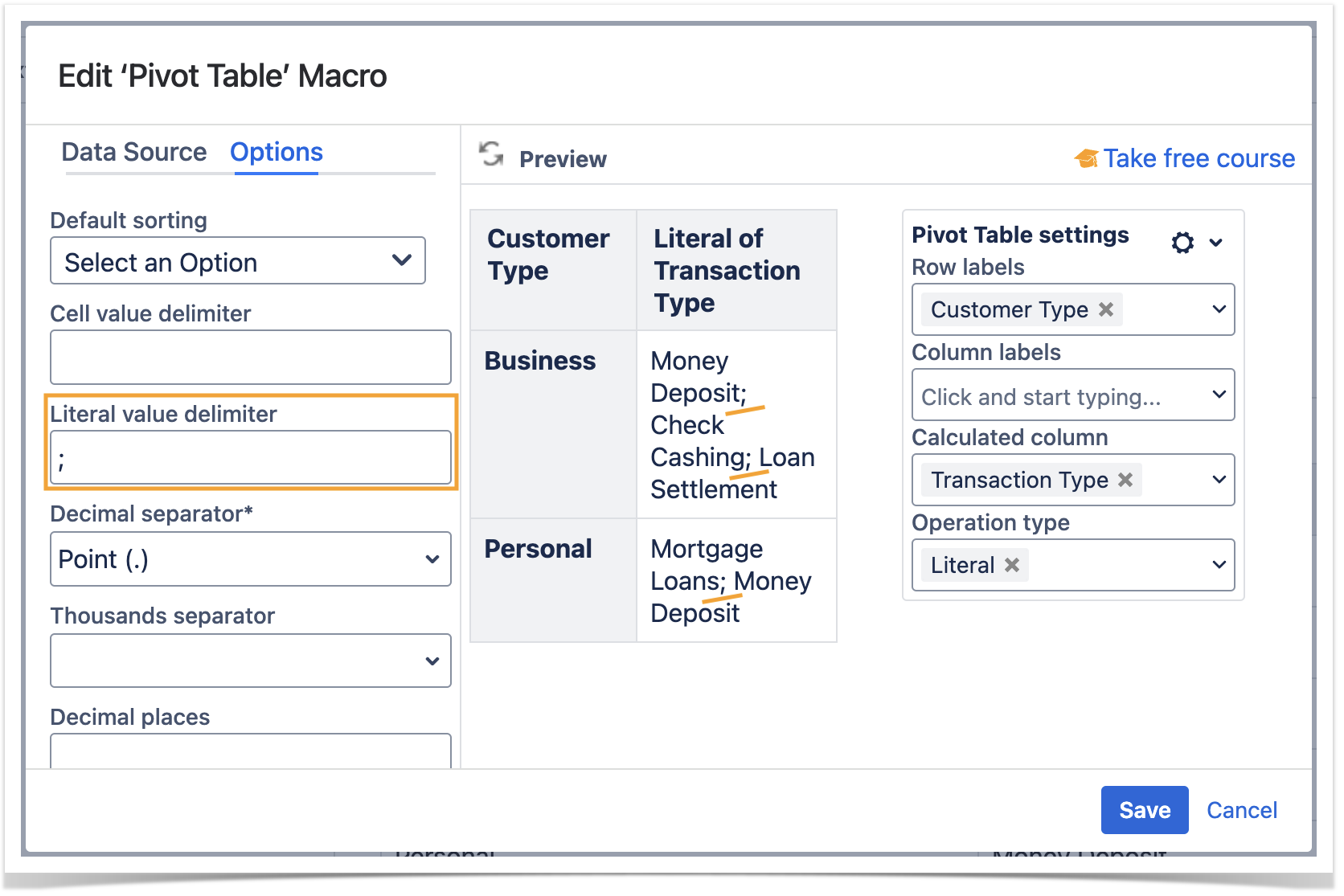Viewport: 1344px width, 896px height.
Task: Click the graduation cap course icon
Action: [1086, 159]
